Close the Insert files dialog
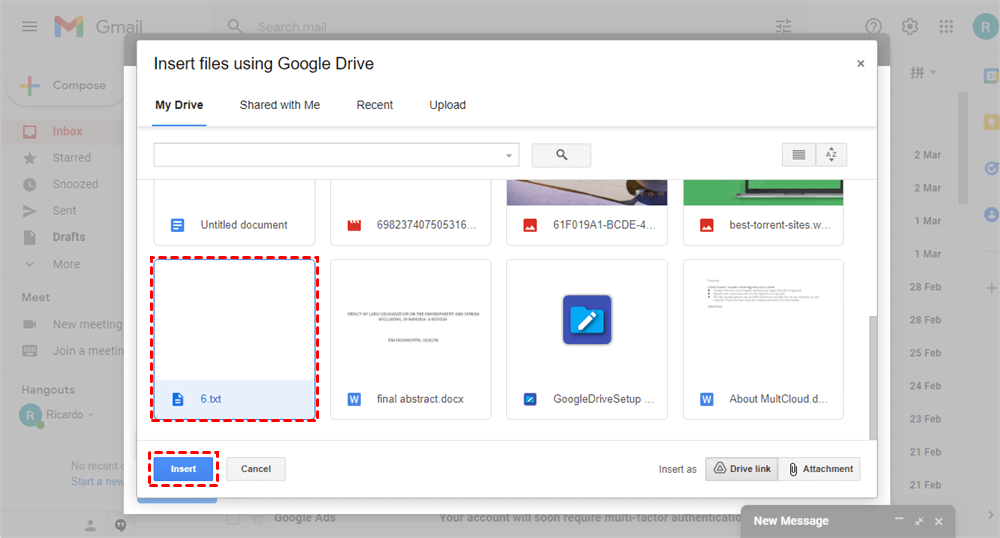 (x=860, y=64)
